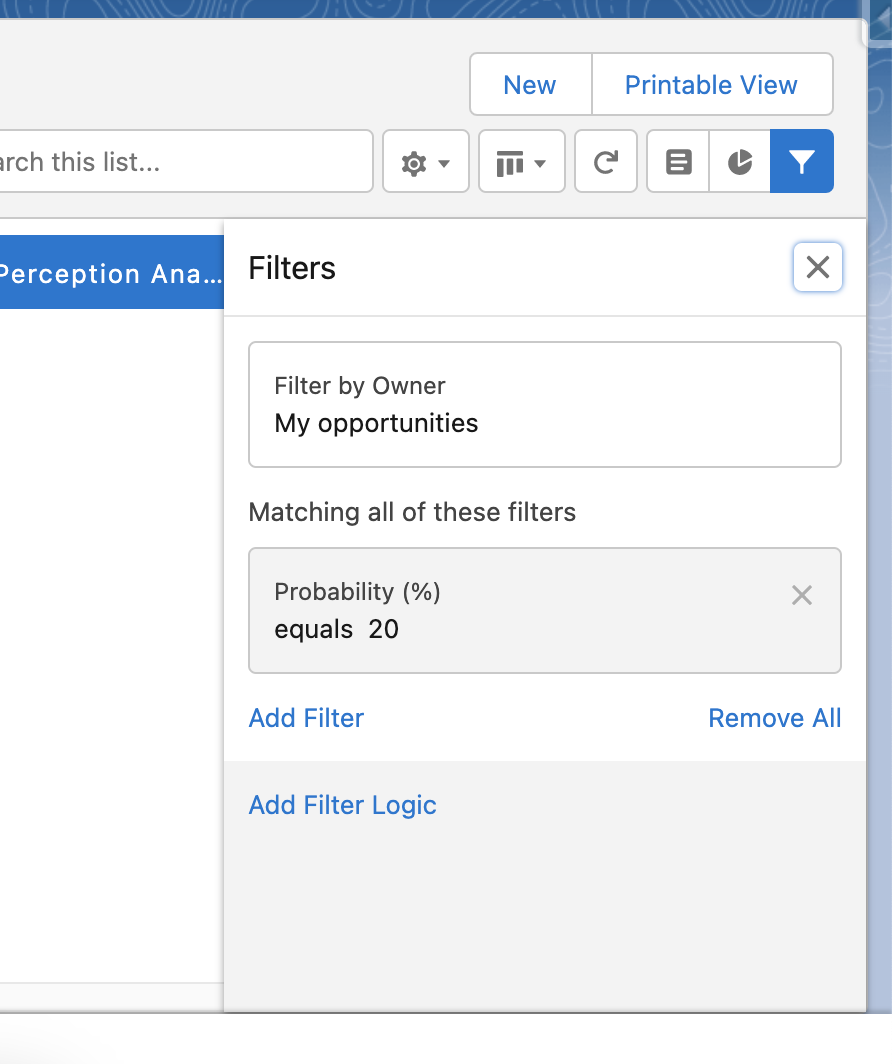This screenshot has height=1064, width=892.
Task: Close the Filters panel
Action: pos(818,268)
